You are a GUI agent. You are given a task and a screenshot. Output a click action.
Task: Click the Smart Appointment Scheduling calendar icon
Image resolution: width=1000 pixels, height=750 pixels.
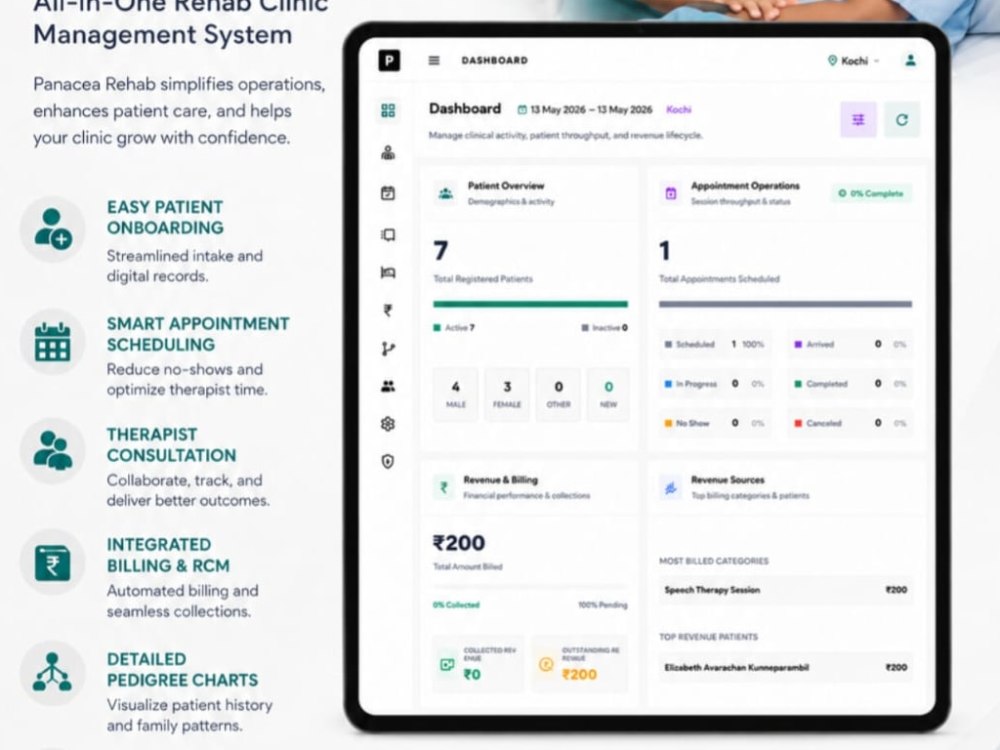point(52,342)
